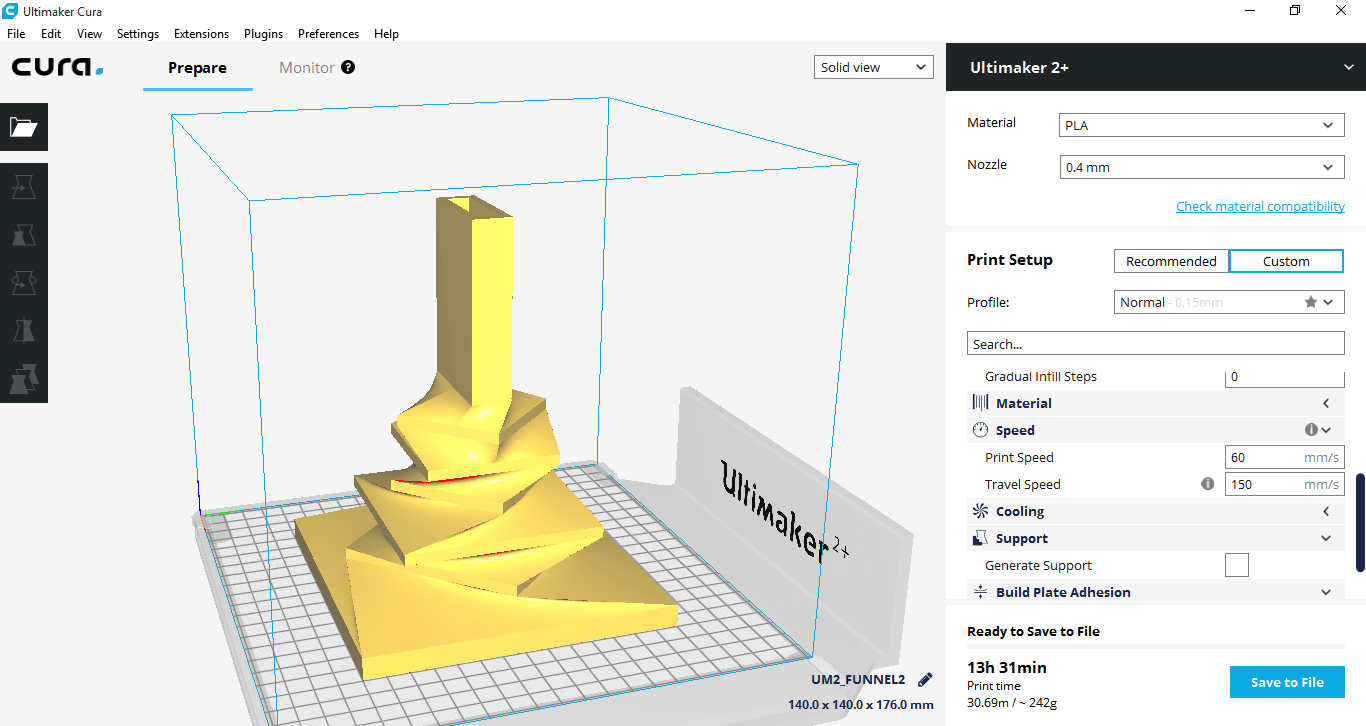Screen dimensions: 1366x726
Task: Open Check material compatibility link
Action: click(x=1260, y=206)
